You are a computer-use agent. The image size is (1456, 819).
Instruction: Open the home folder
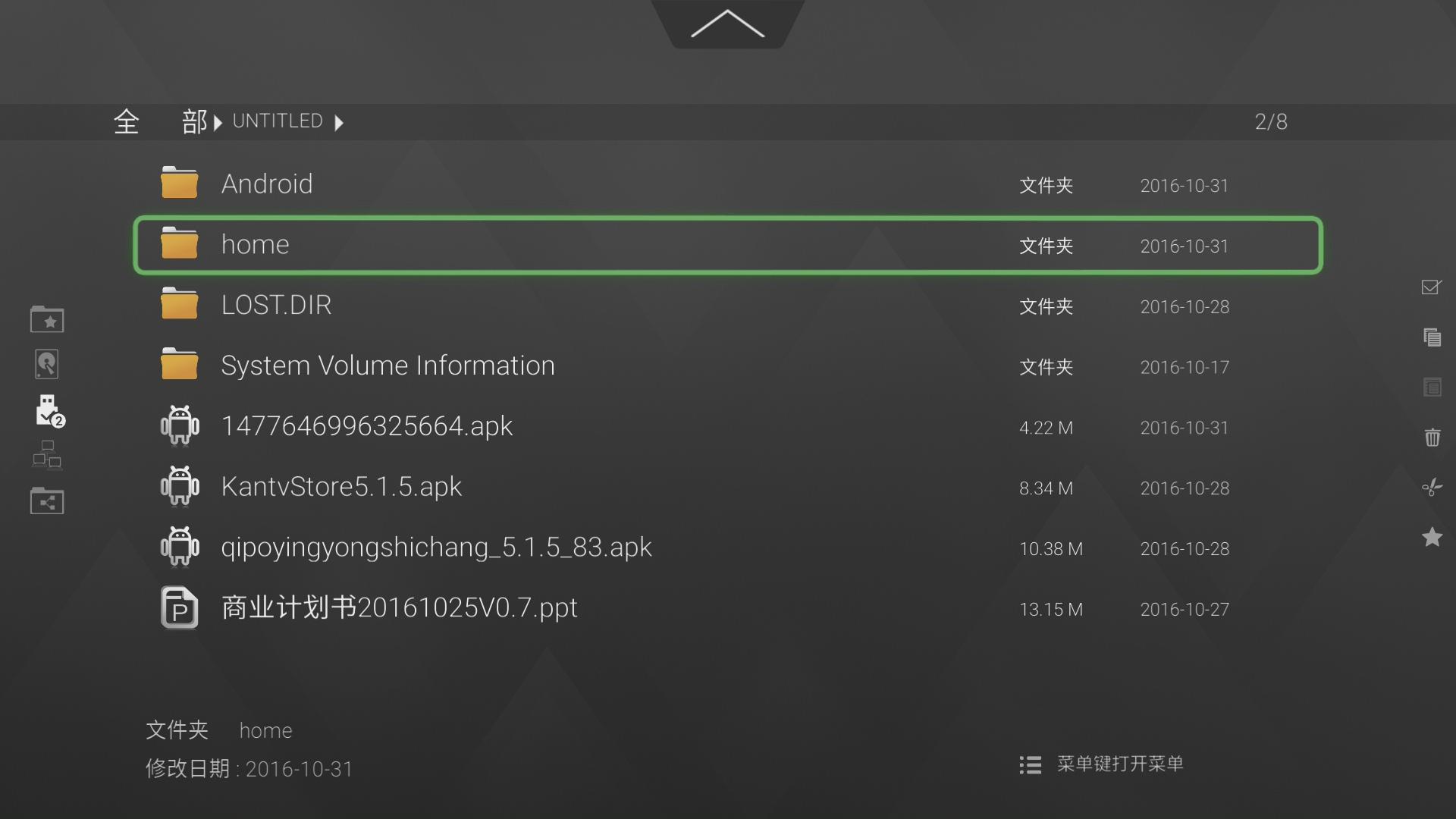728,246
